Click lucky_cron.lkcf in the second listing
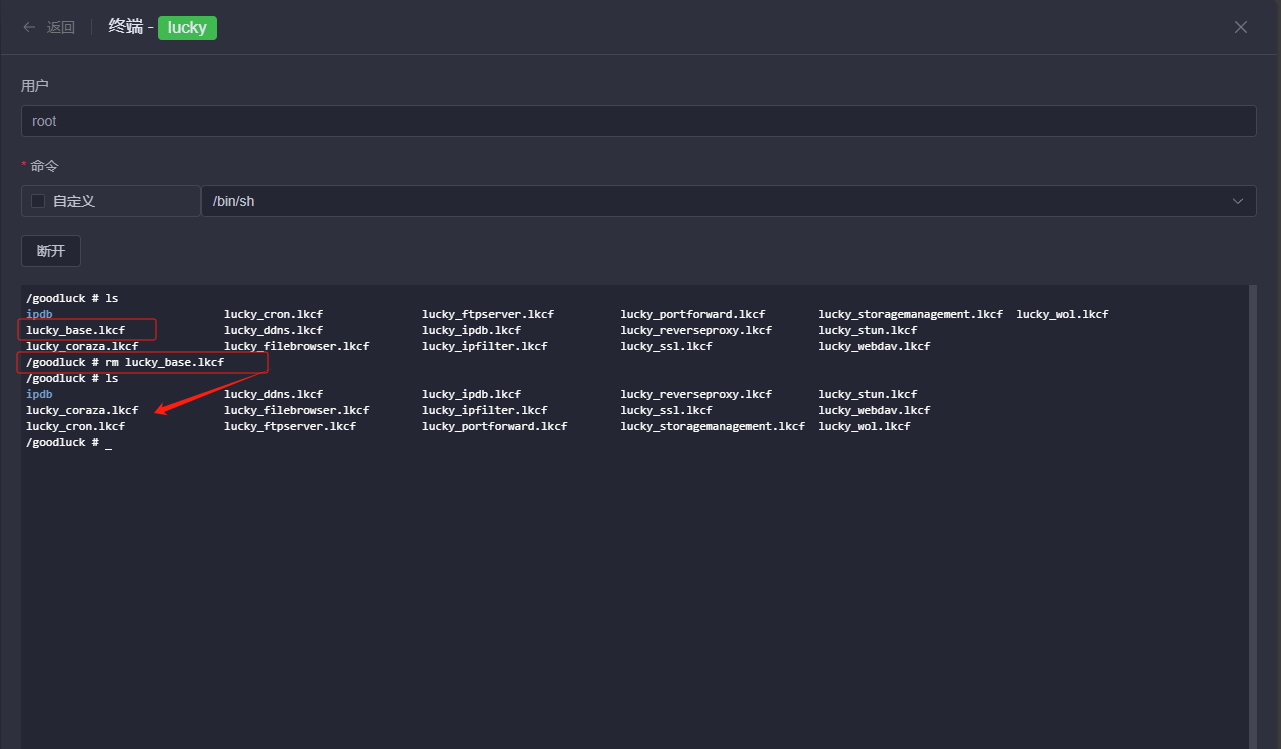 (76, 426)
